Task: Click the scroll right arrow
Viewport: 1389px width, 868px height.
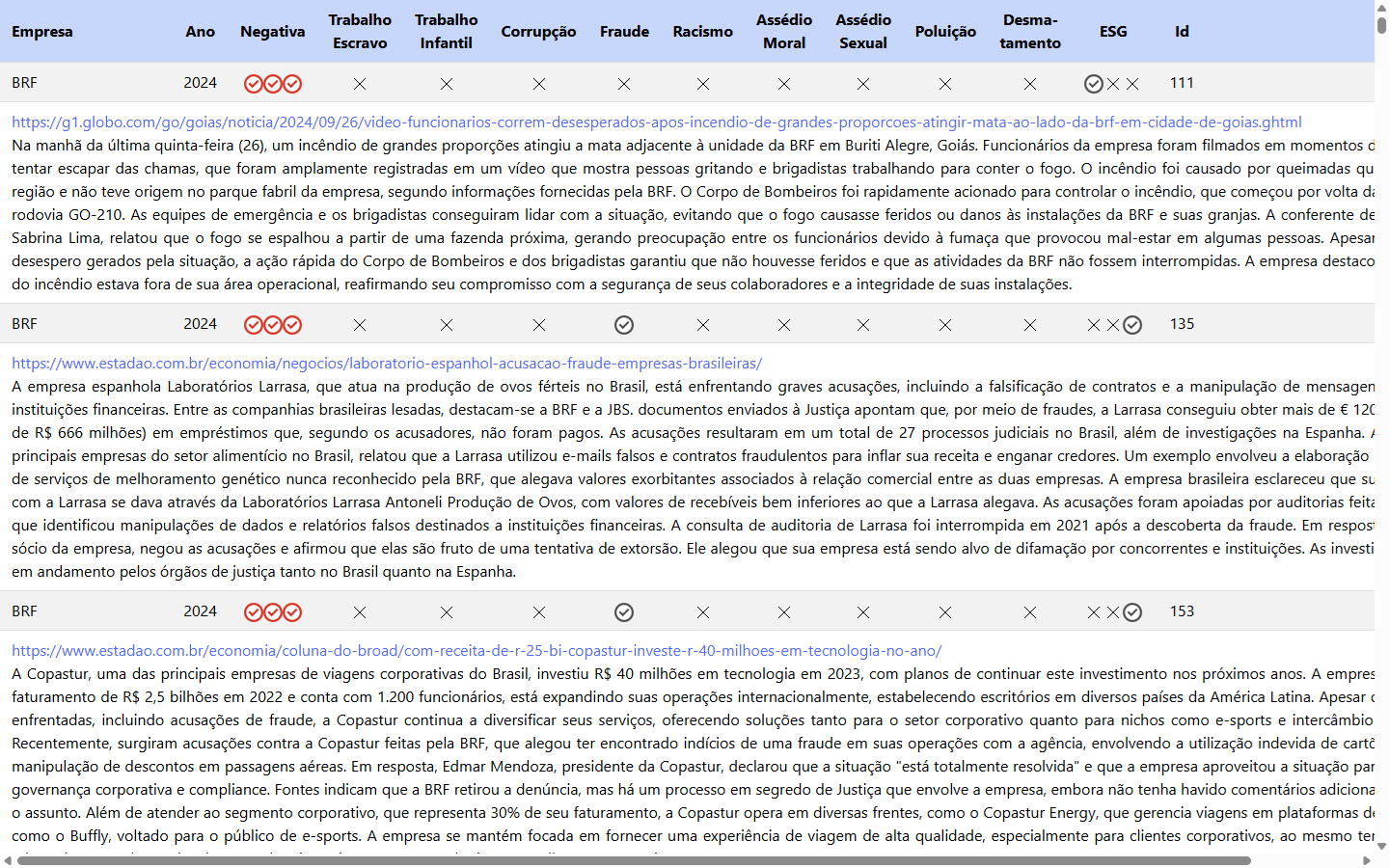Action: pos(1367,860)
